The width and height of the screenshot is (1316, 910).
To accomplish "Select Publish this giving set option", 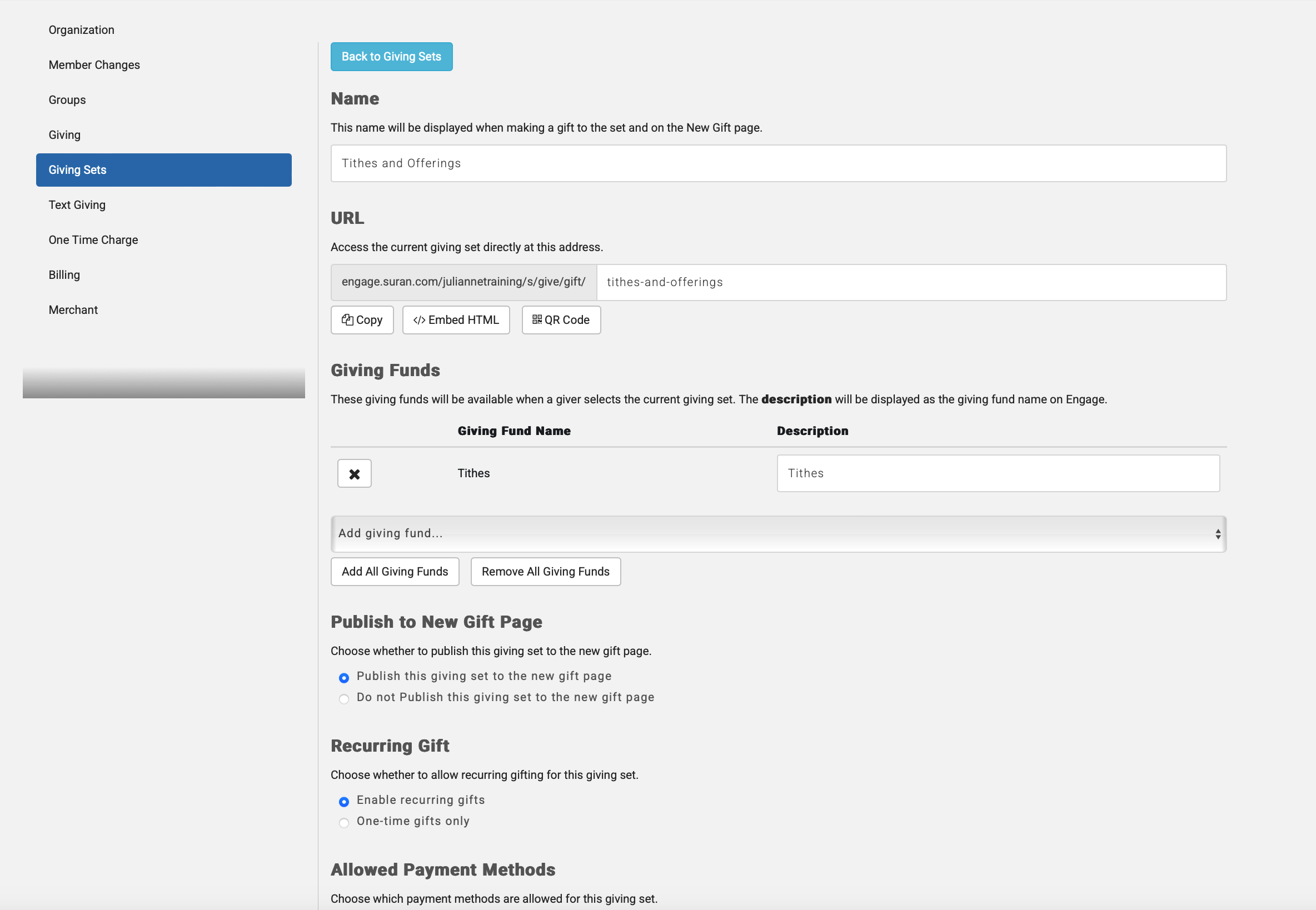I will click(344, 677).
